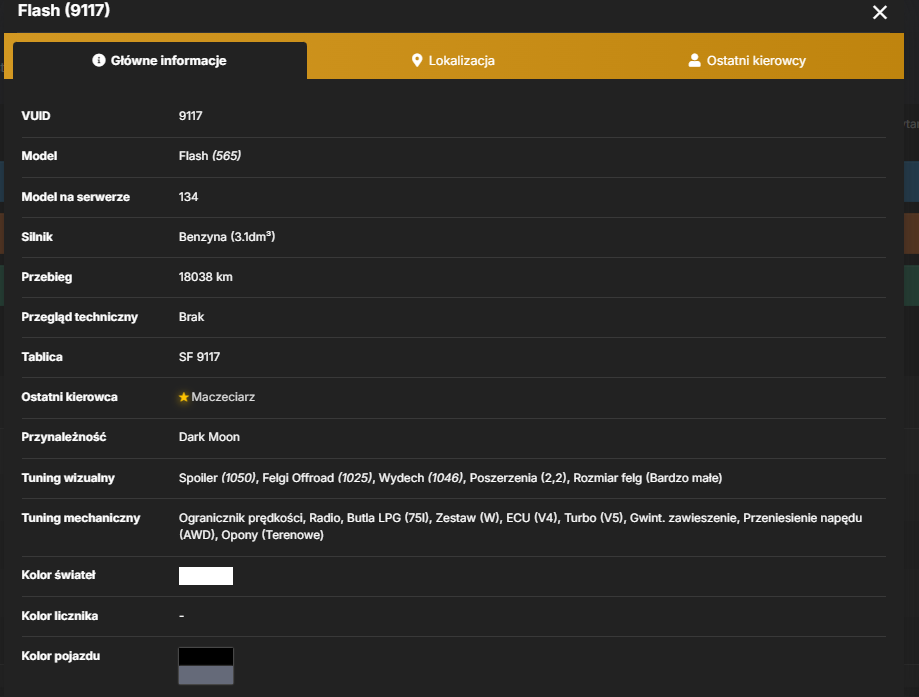Select the engine value Benzyna (3.1dm³)
This screenshot has height=697, width=919.
[227, 236]
